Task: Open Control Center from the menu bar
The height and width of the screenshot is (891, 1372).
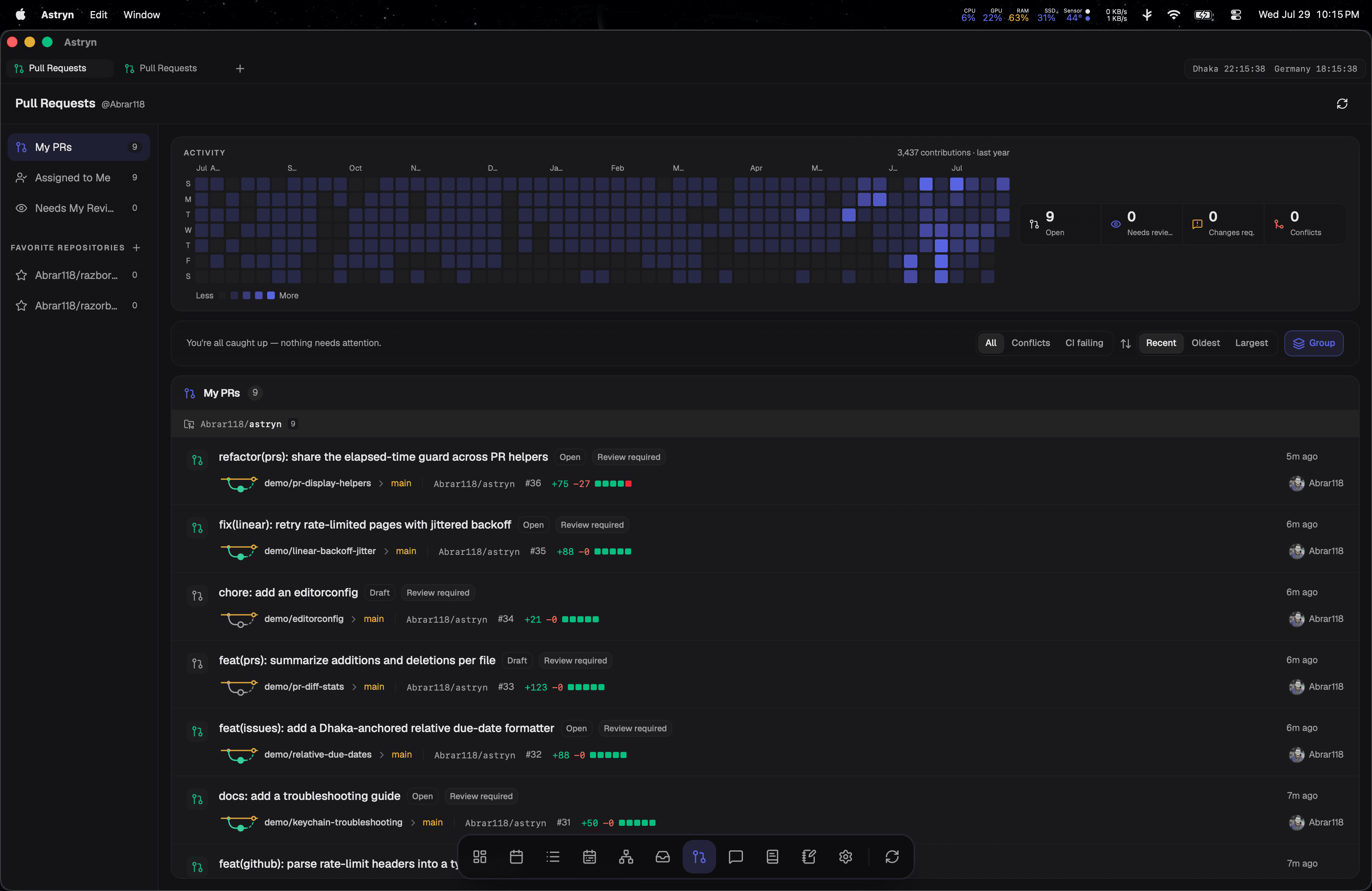Action: coord(1236,15)
